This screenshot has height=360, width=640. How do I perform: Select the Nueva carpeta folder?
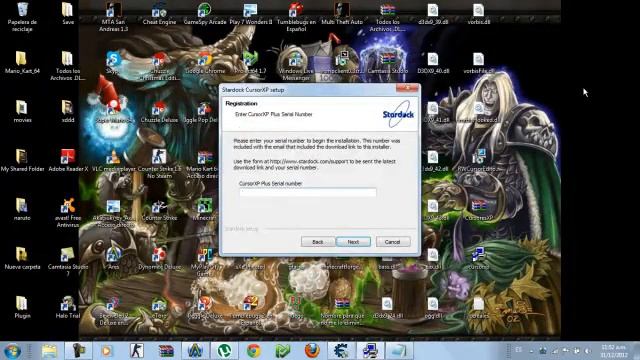(x=22, y=258)
